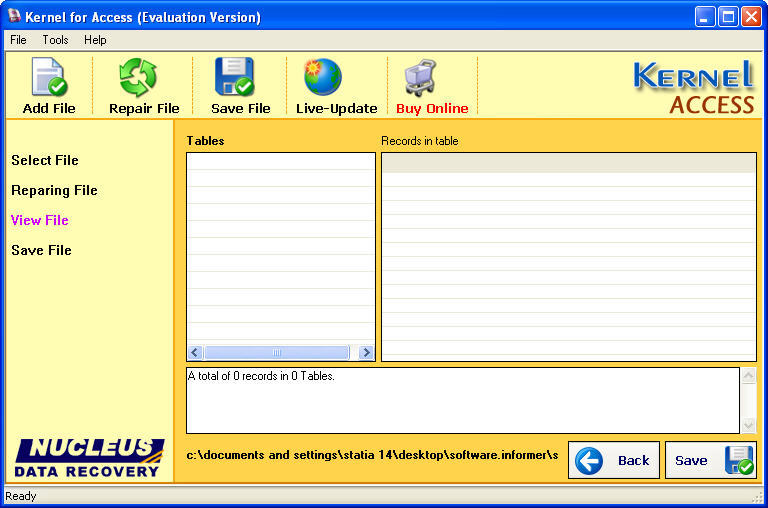
Task: Maximize the Kernel for Access window
Action: point(728,17)
